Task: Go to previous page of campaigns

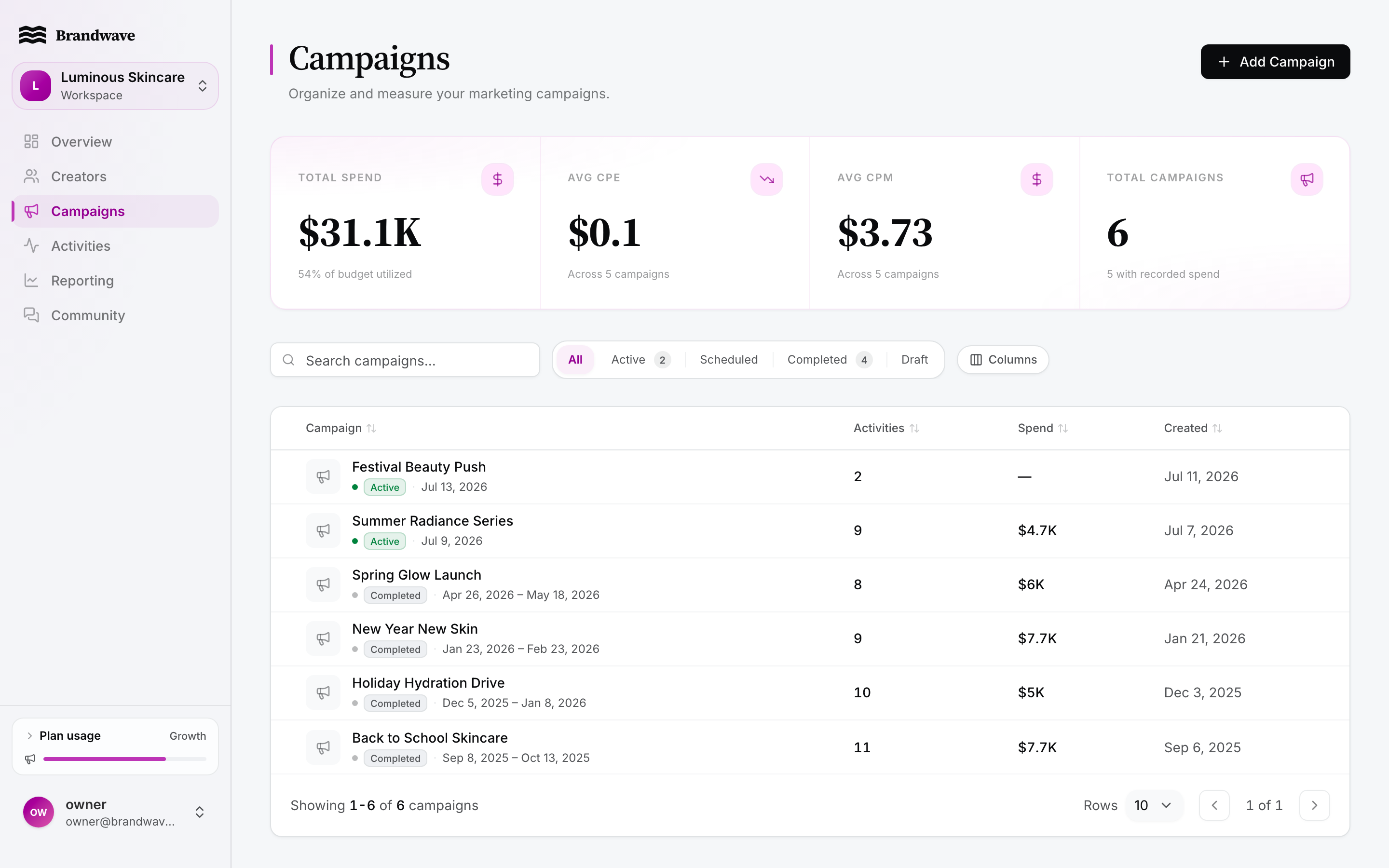Action: click(1214, 805)
